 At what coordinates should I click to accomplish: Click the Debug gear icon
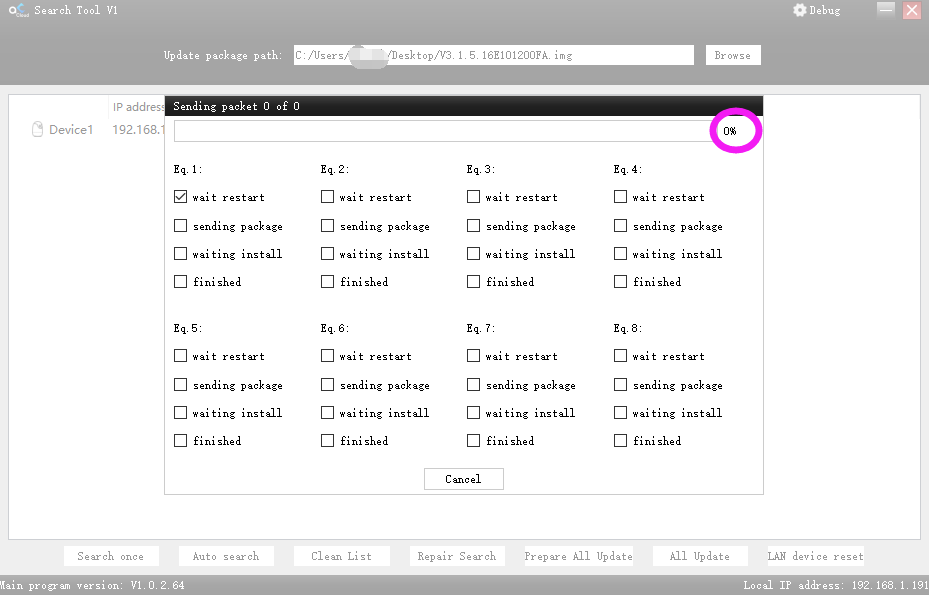pyautogui.click(x=800, y=10)
